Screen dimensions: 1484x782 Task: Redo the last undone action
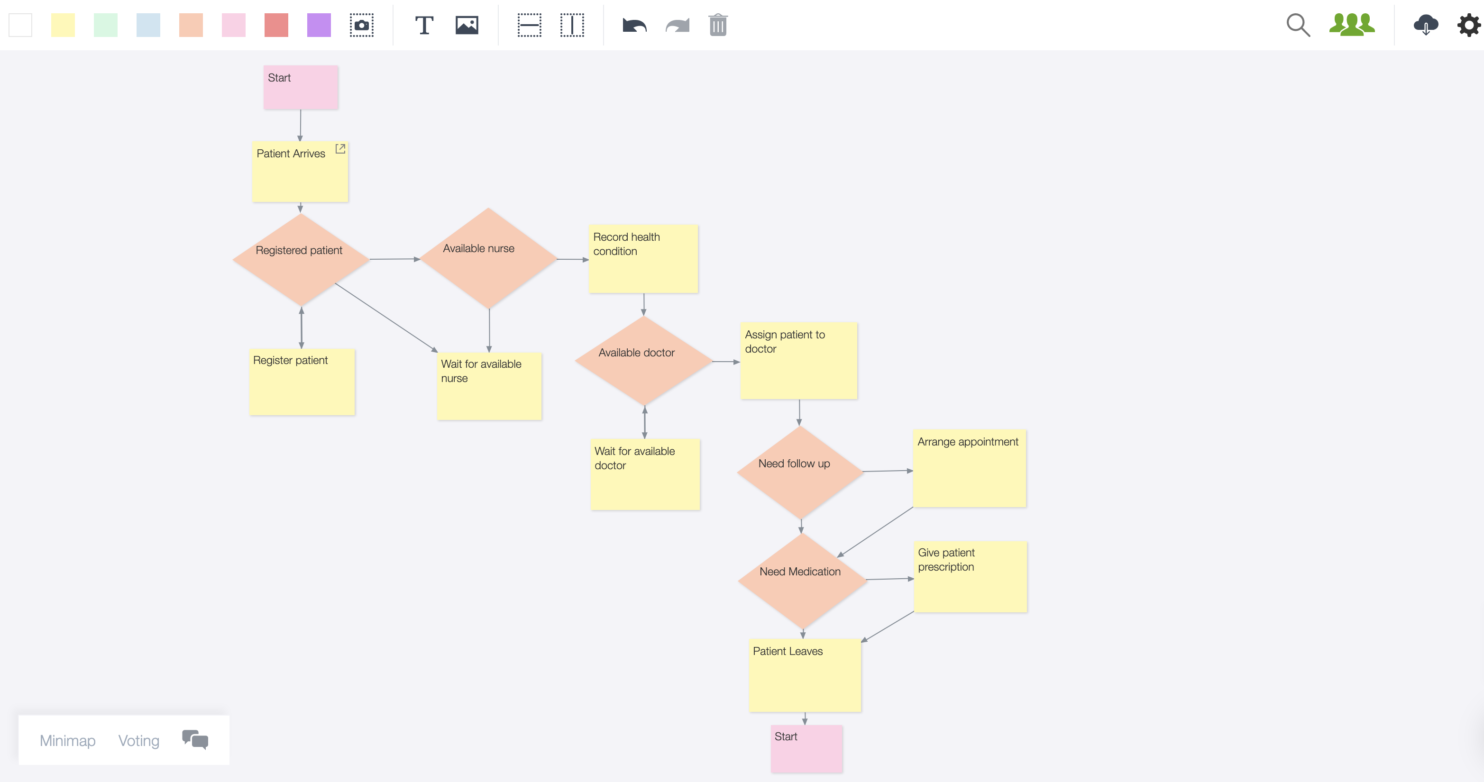point(677,25)
